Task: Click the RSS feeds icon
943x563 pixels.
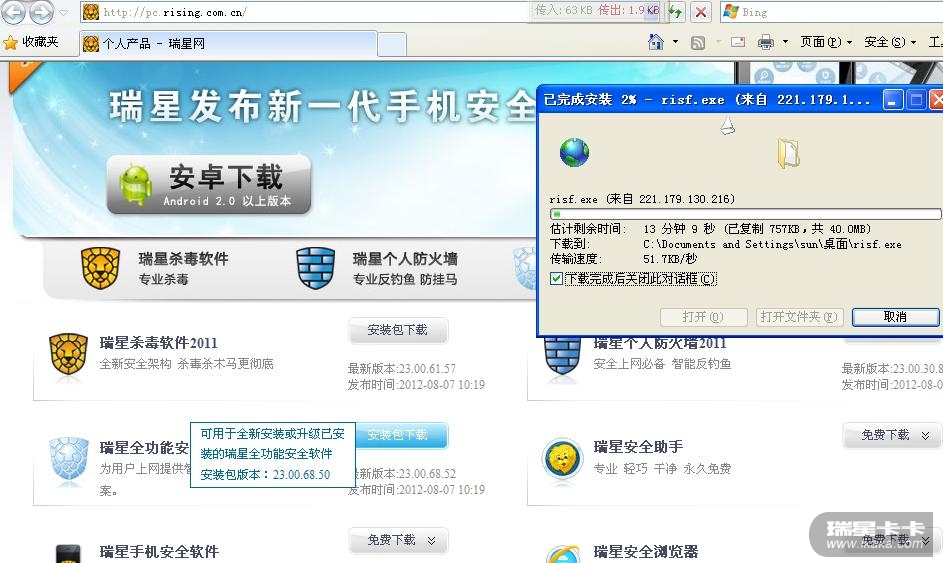Action: pyautogui.click(x=698, y=43)
